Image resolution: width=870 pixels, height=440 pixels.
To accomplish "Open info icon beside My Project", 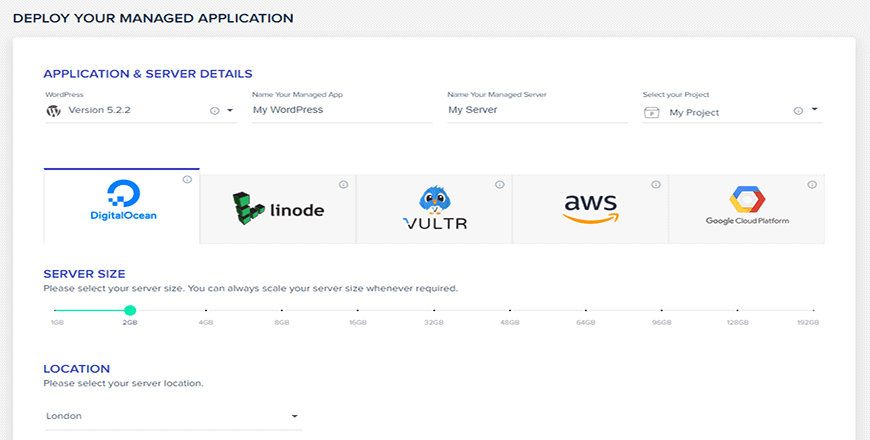I will coord(798,111).
